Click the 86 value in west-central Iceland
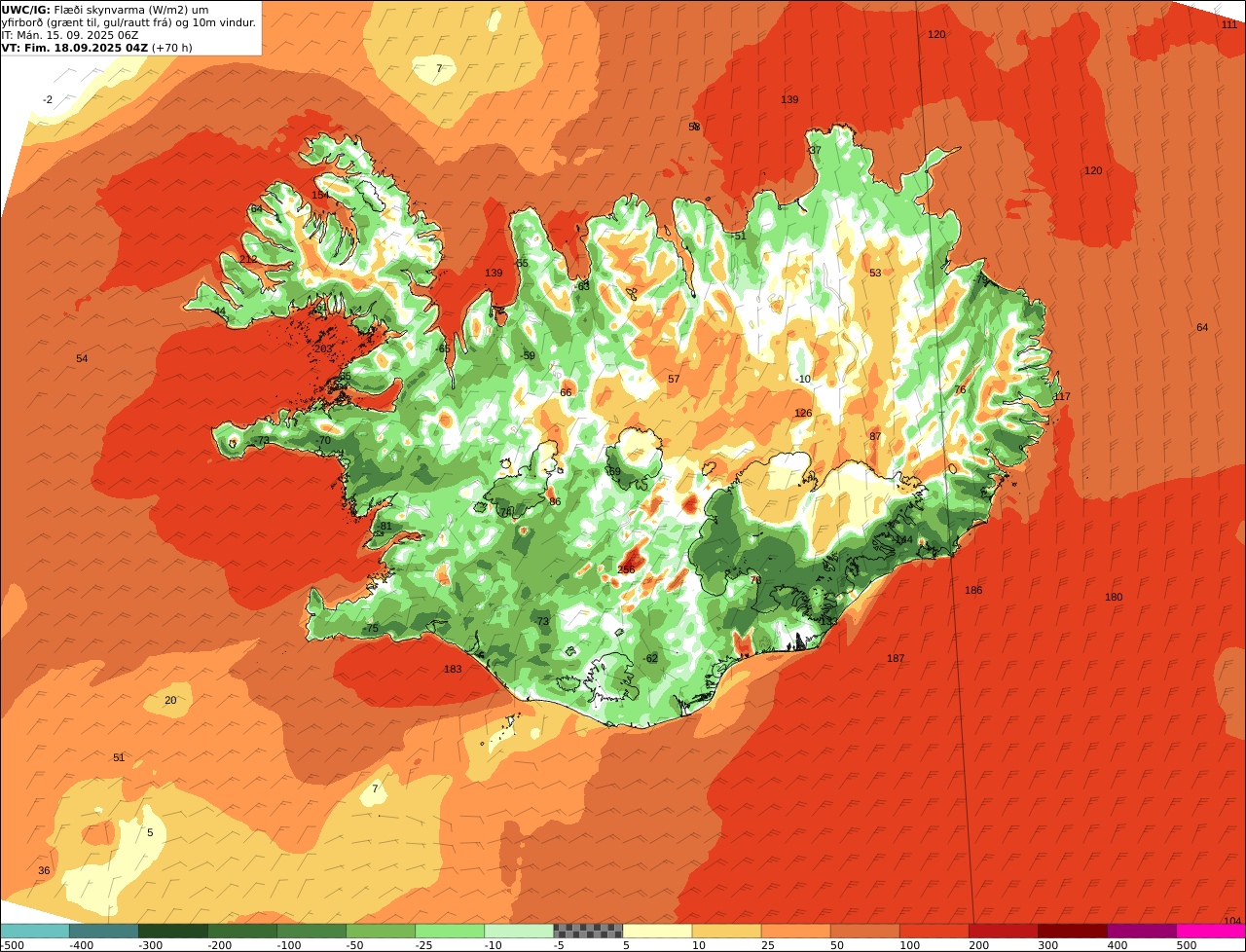 [555, 502]
